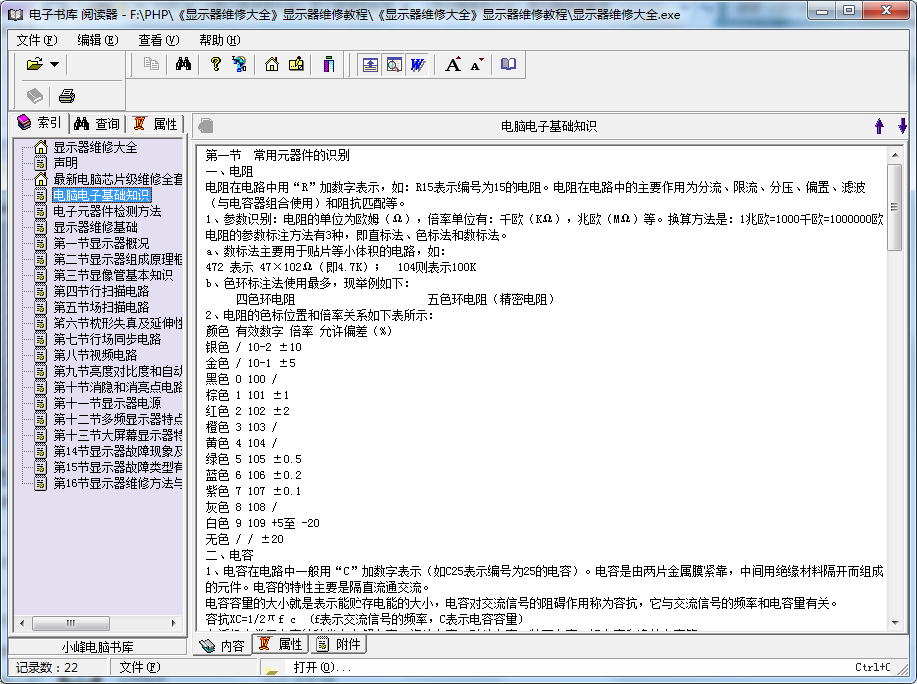The height and width of the screenshot is (684, 917).
Task: Open the dropdown arrow next to open folder
Action: 54,64
